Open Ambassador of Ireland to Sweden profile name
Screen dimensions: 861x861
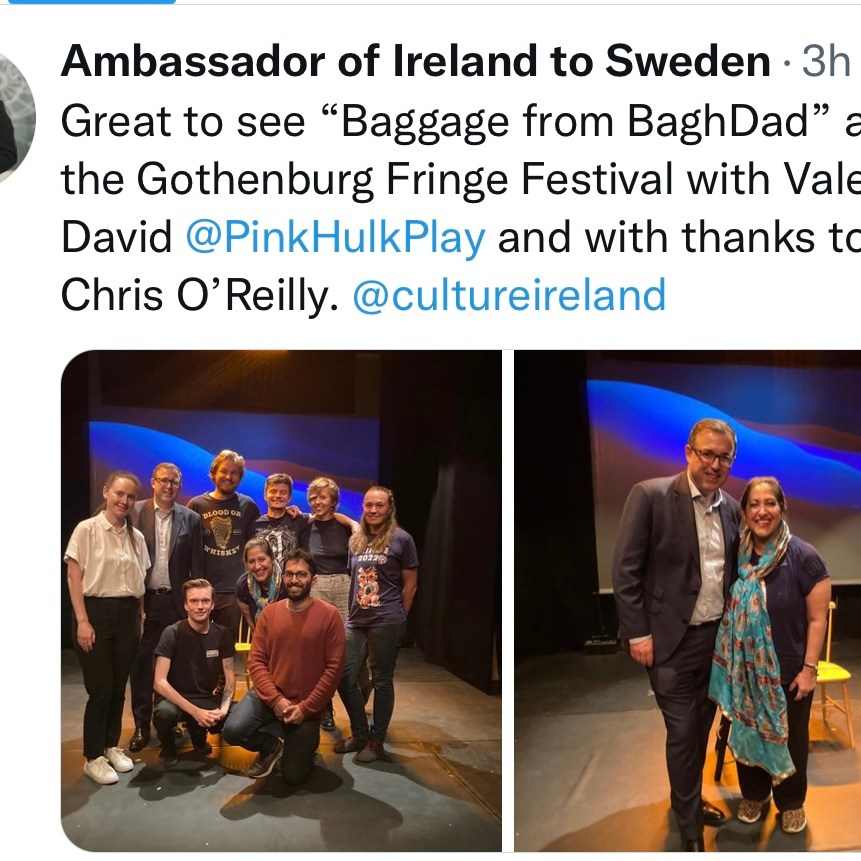(x=415, y=63)
